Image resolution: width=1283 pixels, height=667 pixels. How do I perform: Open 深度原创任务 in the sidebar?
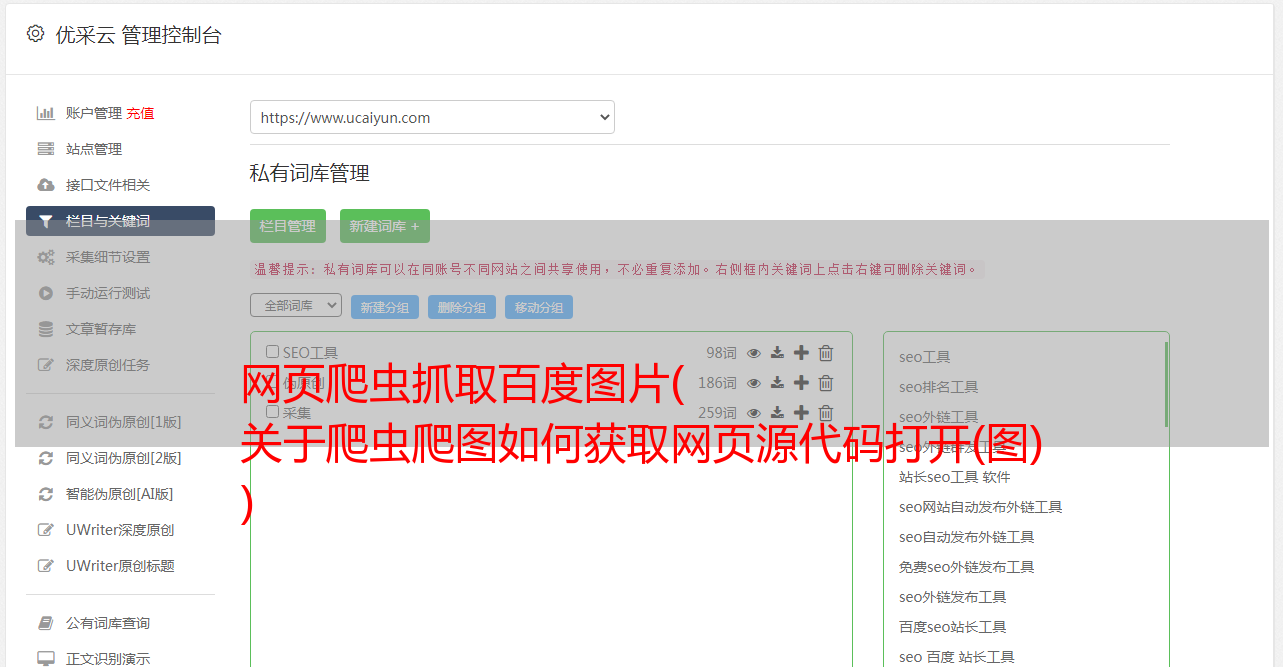(108, 365)
